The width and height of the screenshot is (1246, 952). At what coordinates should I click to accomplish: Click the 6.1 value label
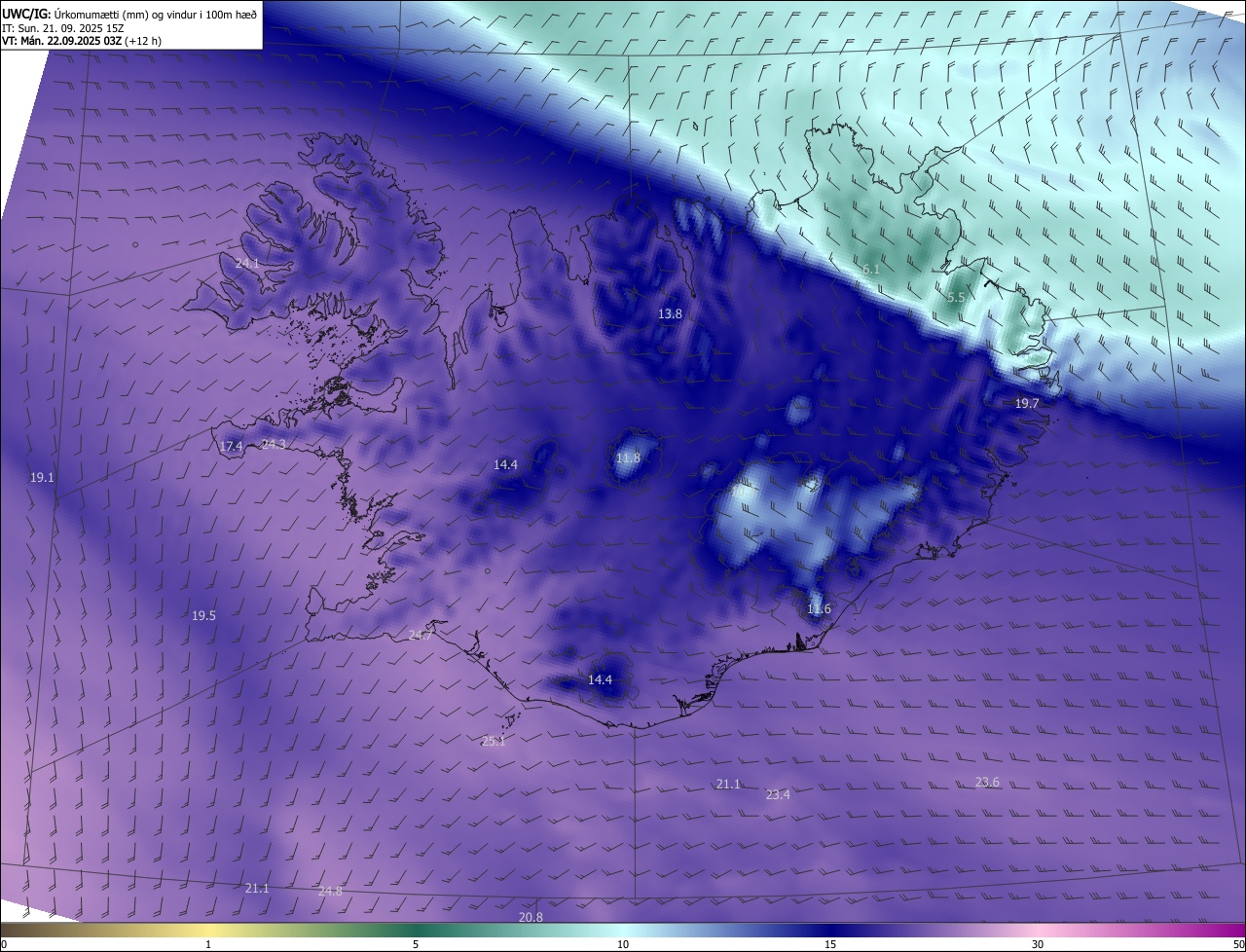click(871, 269)
